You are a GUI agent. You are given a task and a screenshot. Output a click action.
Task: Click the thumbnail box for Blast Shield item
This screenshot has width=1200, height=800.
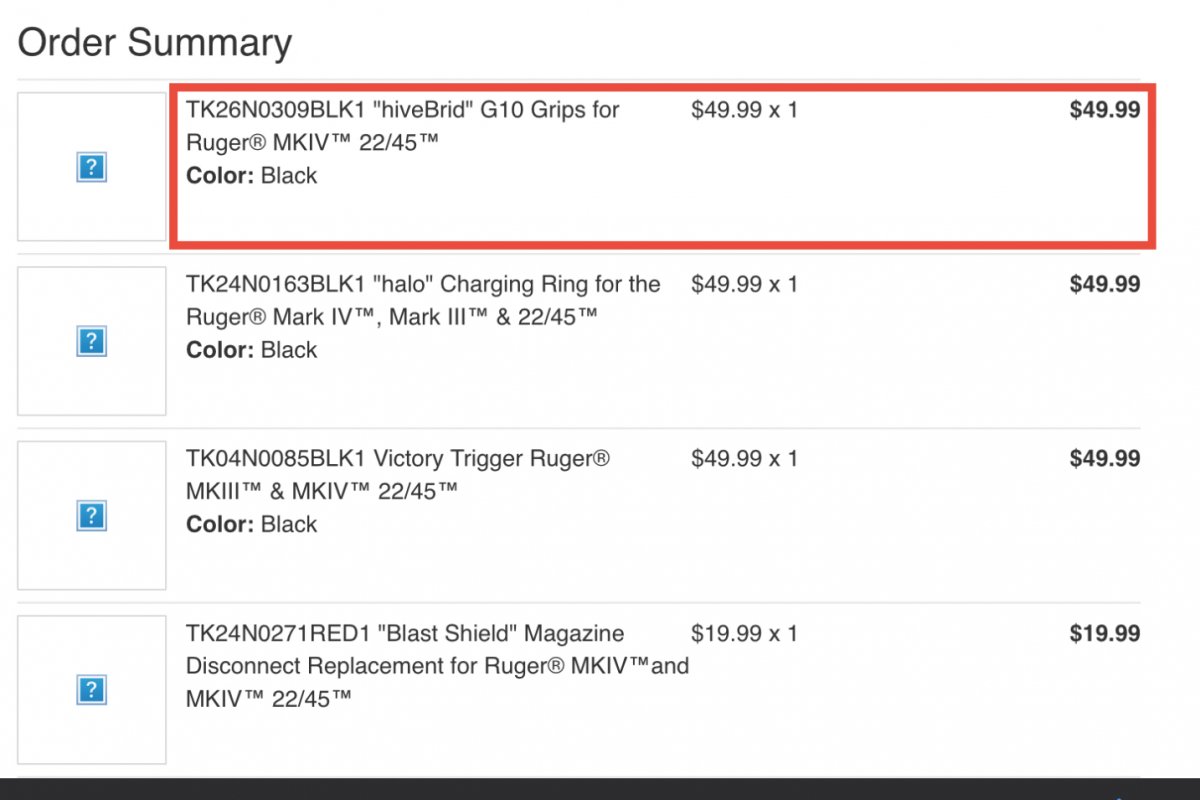[x=92, y=690]
